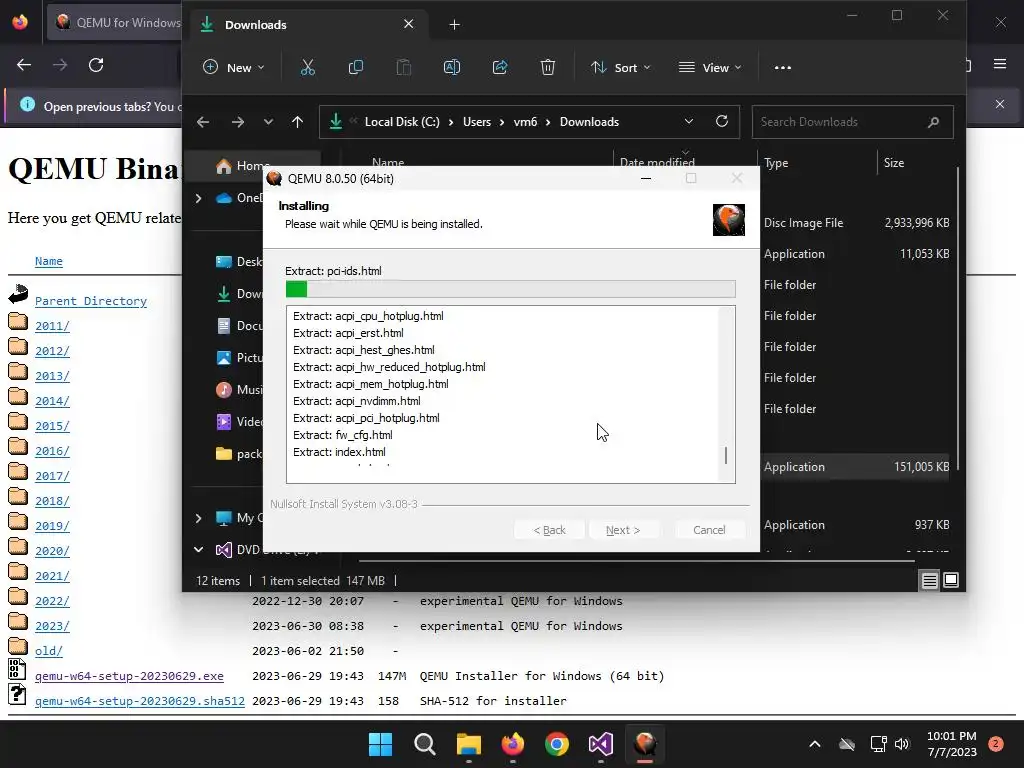Viewport: 1024px width, 768px height.
Task: Click the taskbar clock and date
Action: [952, 744]
